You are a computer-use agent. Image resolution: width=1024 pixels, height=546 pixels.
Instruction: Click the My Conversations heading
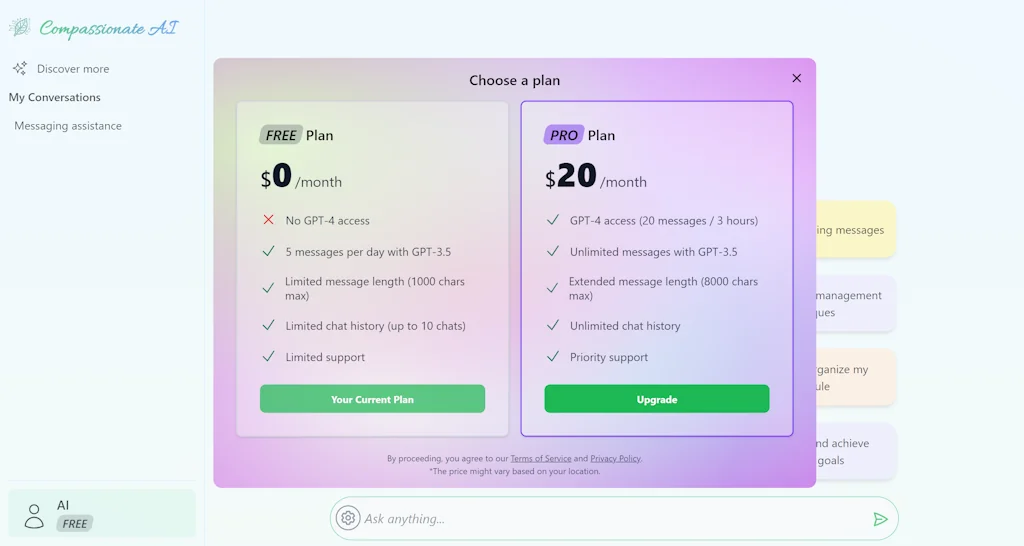click(x=55, y=97)
